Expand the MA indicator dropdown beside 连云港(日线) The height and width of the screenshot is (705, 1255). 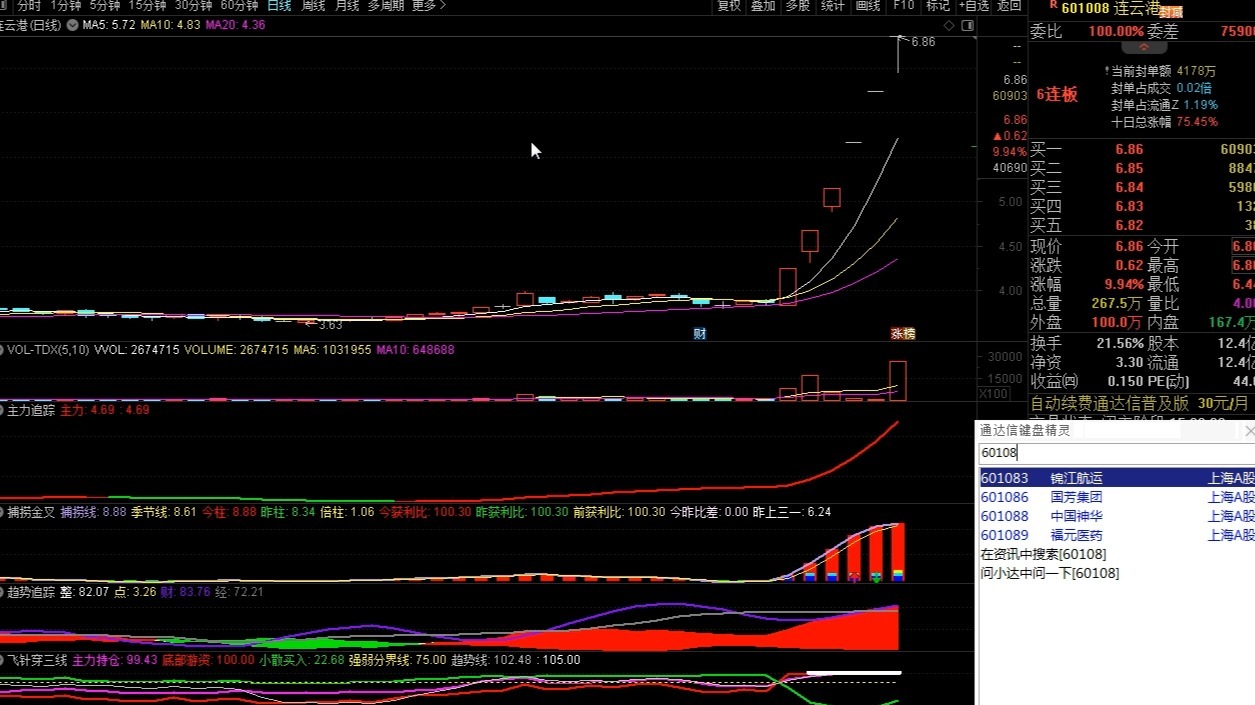(x=72, y=24)
